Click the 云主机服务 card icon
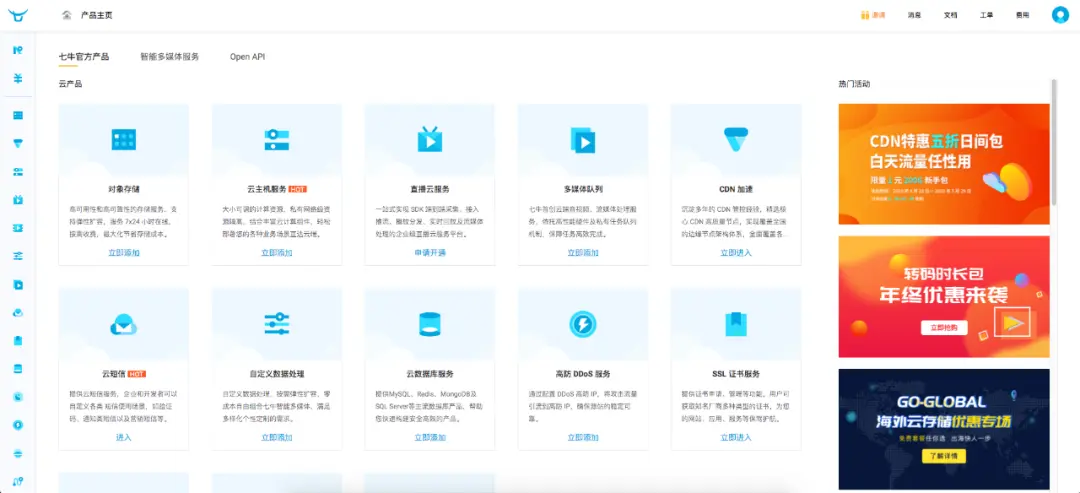 pyautogui.click(x=276, y=140)
